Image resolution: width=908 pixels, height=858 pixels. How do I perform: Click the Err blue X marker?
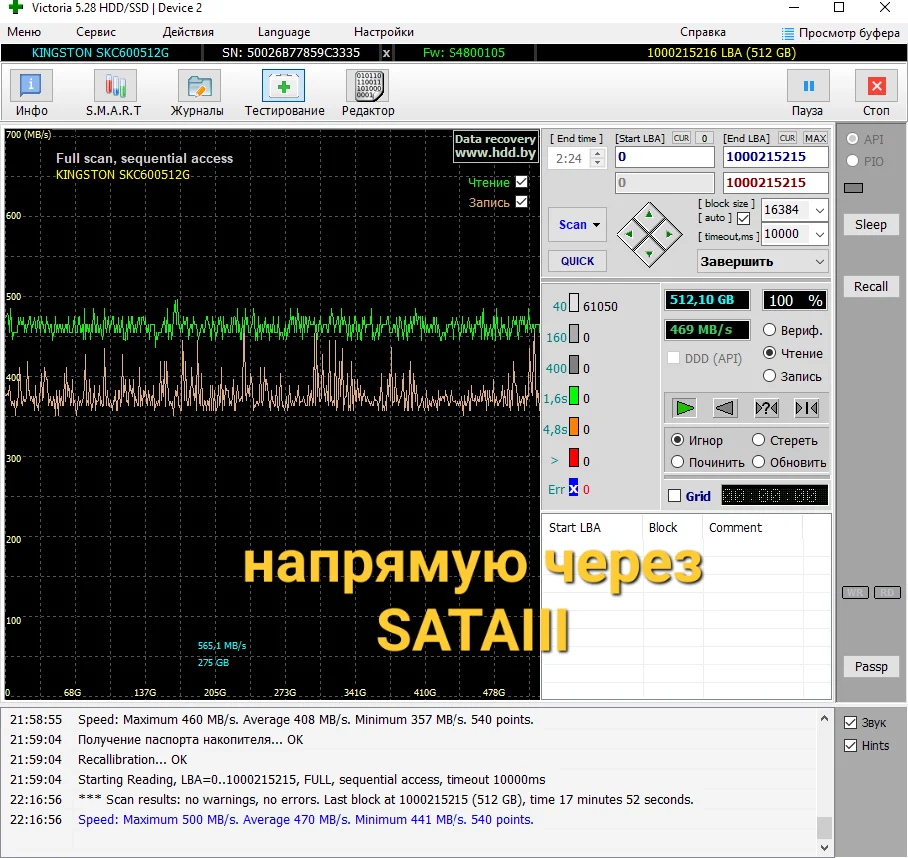coord(573,487)
